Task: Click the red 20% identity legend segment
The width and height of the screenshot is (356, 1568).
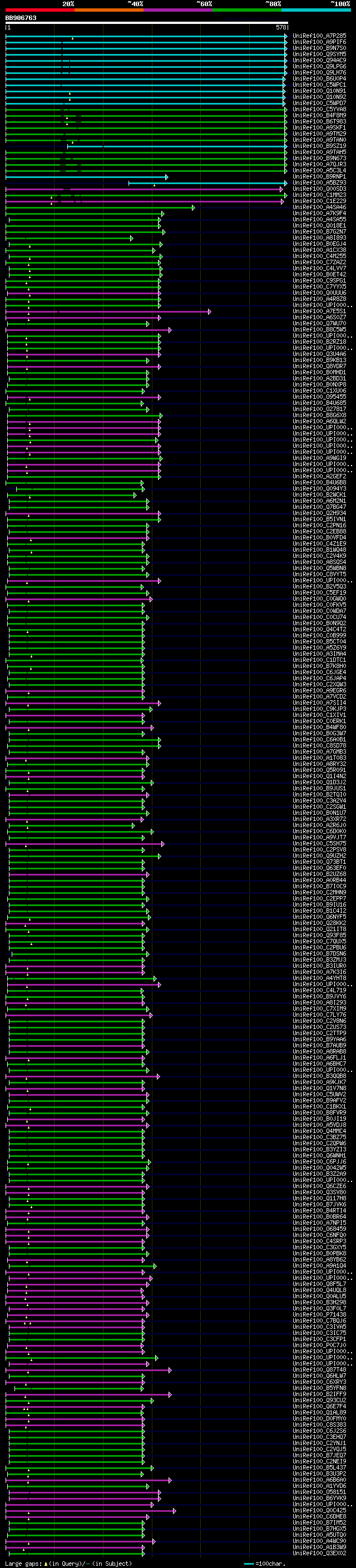Action: point(39,10)
